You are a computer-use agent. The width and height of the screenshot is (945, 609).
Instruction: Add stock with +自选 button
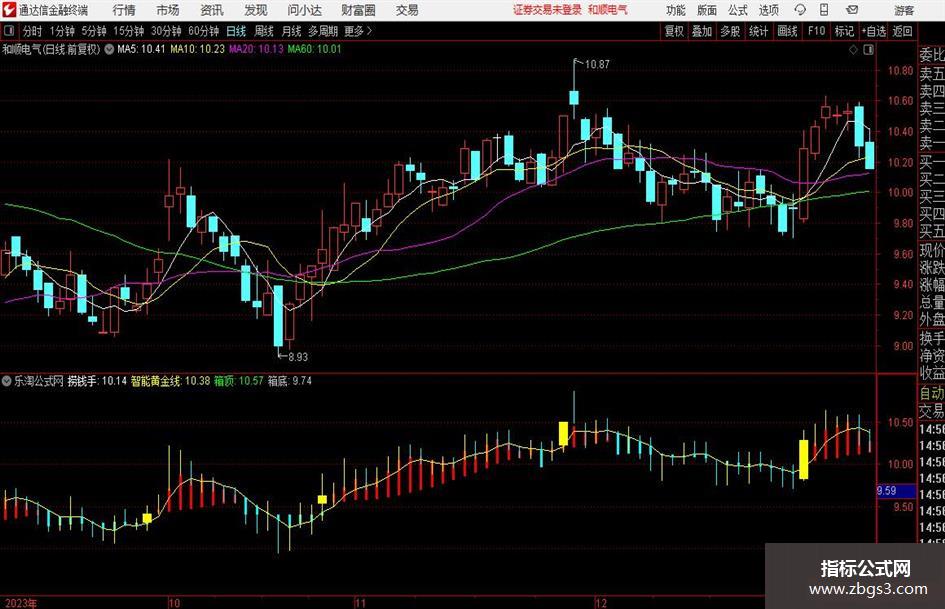pos(874,31)
